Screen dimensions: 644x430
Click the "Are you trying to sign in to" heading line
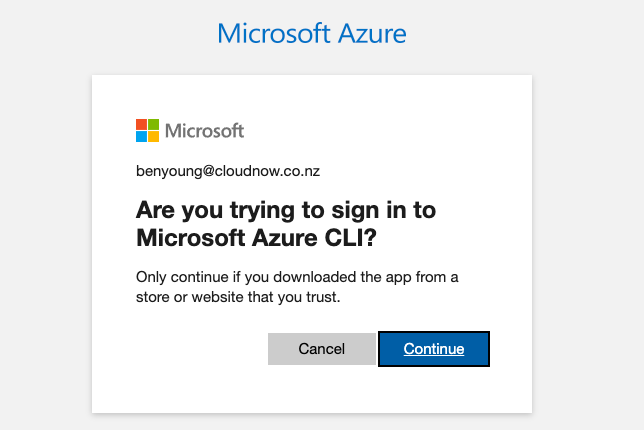point(286,211)
